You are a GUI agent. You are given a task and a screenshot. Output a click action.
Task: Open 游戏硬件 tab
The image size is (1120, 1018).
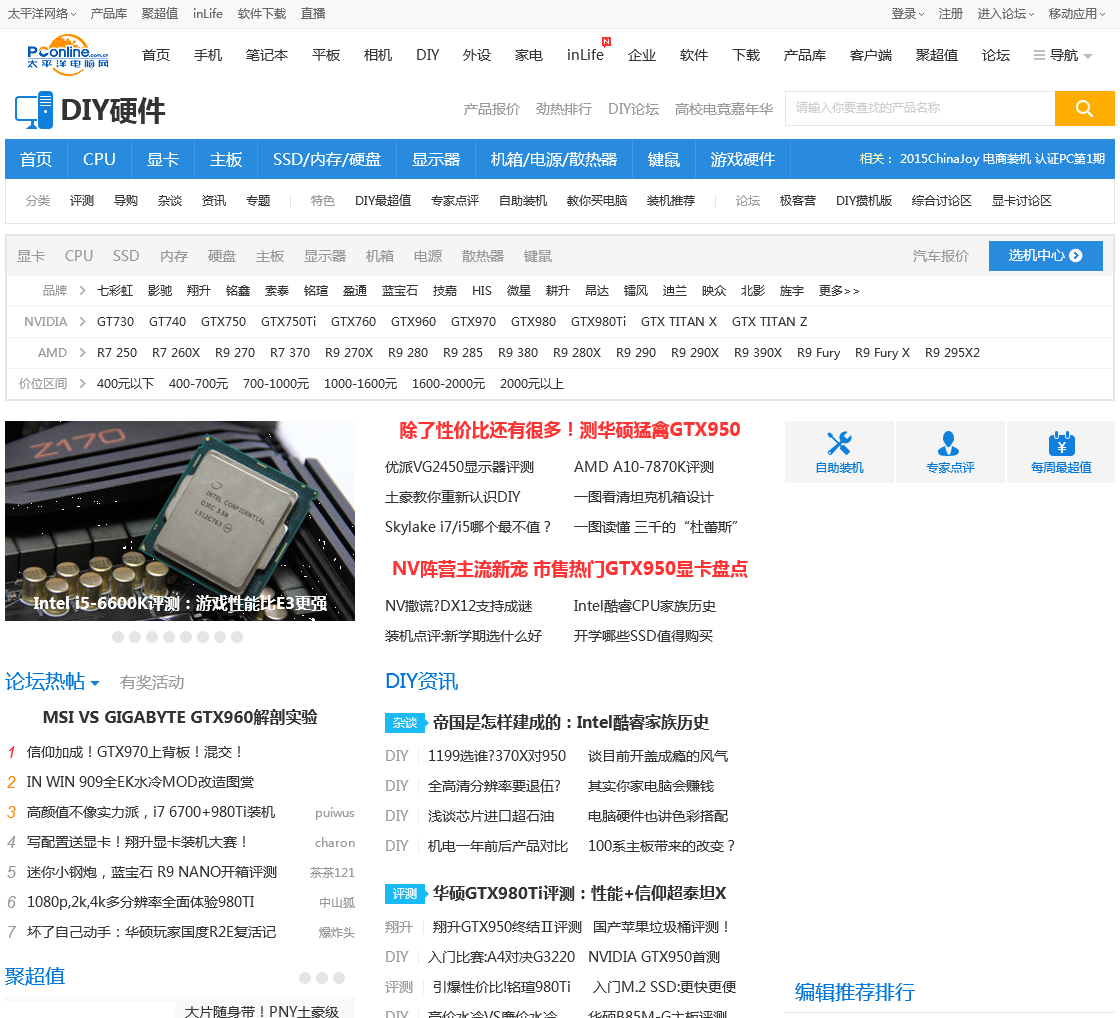click(743, 159)
